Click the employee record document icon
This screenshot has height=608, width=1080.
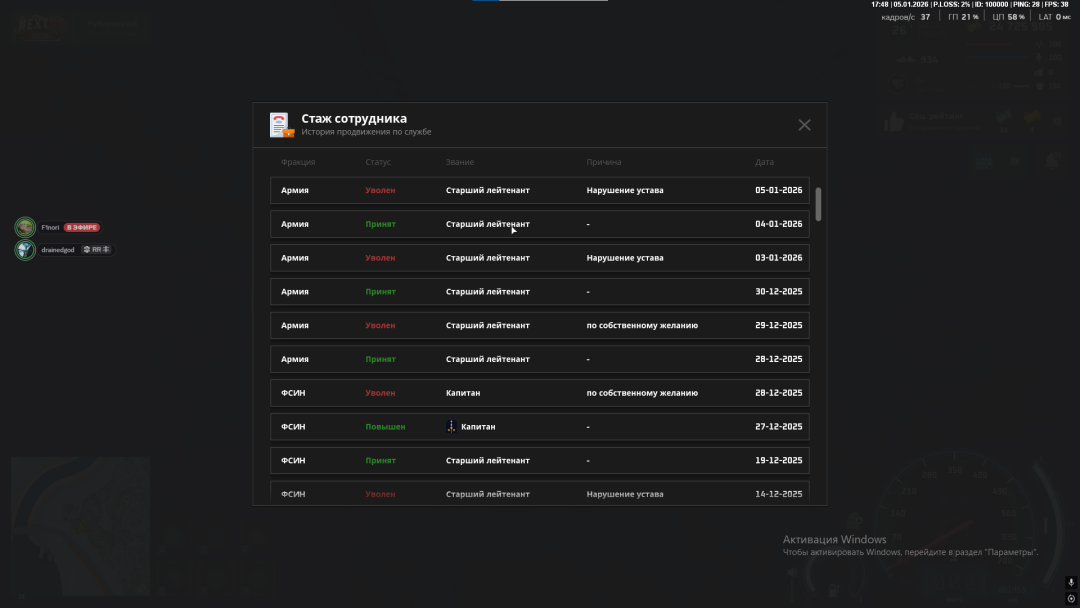279,125
